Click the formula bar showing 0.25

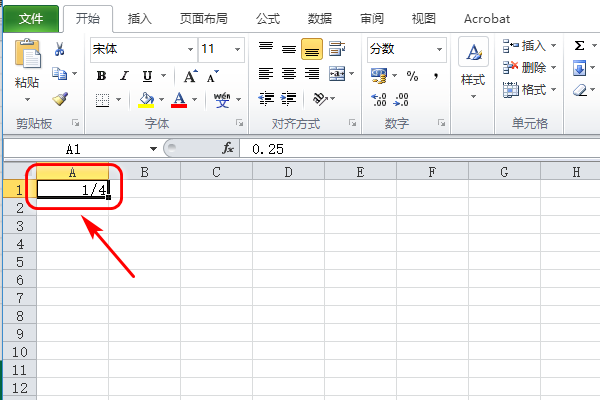point(420,149)
